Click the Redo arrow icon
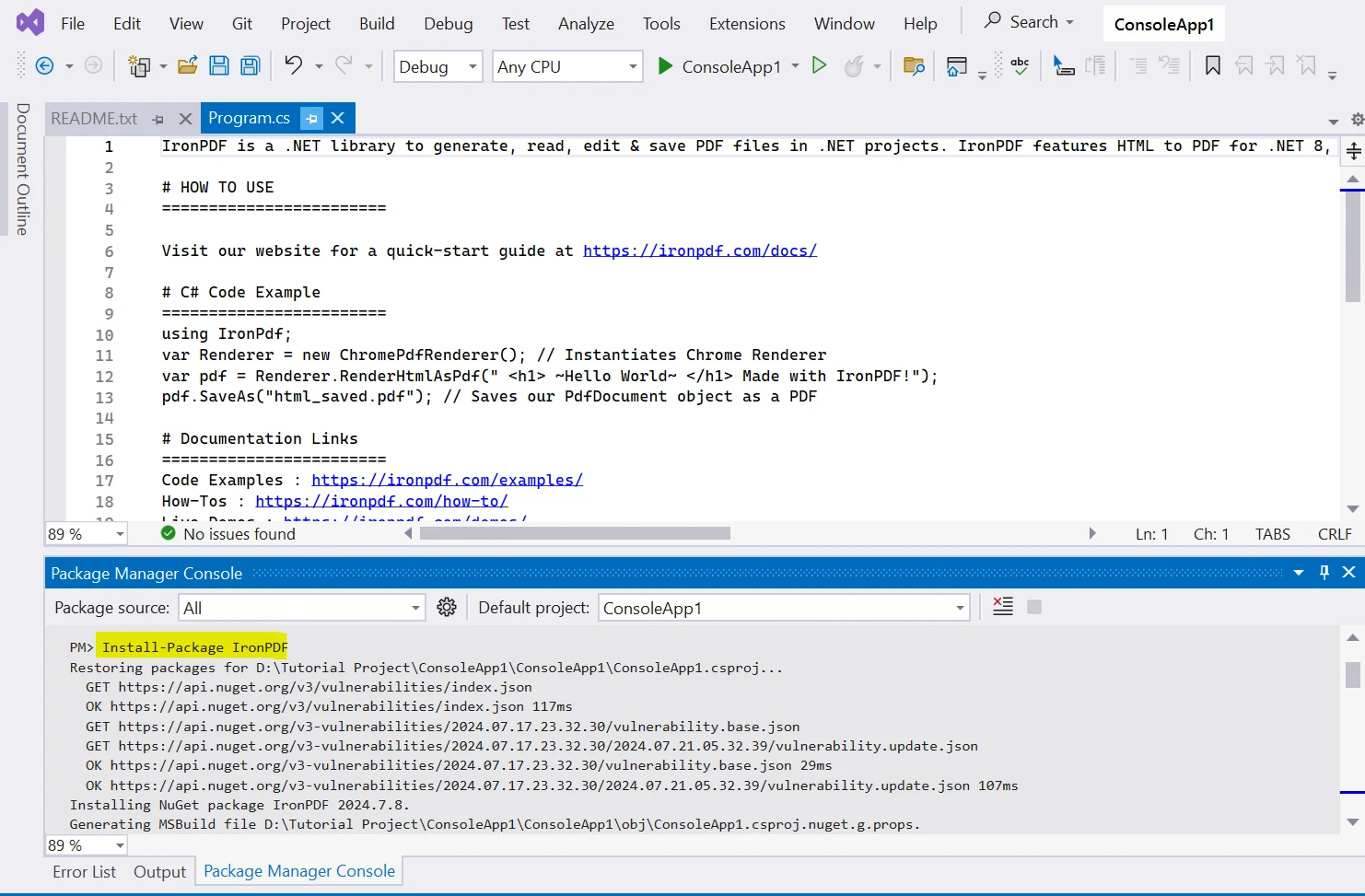The width and height of the screenshot is (1365, 896). click(x=344, y=64)
